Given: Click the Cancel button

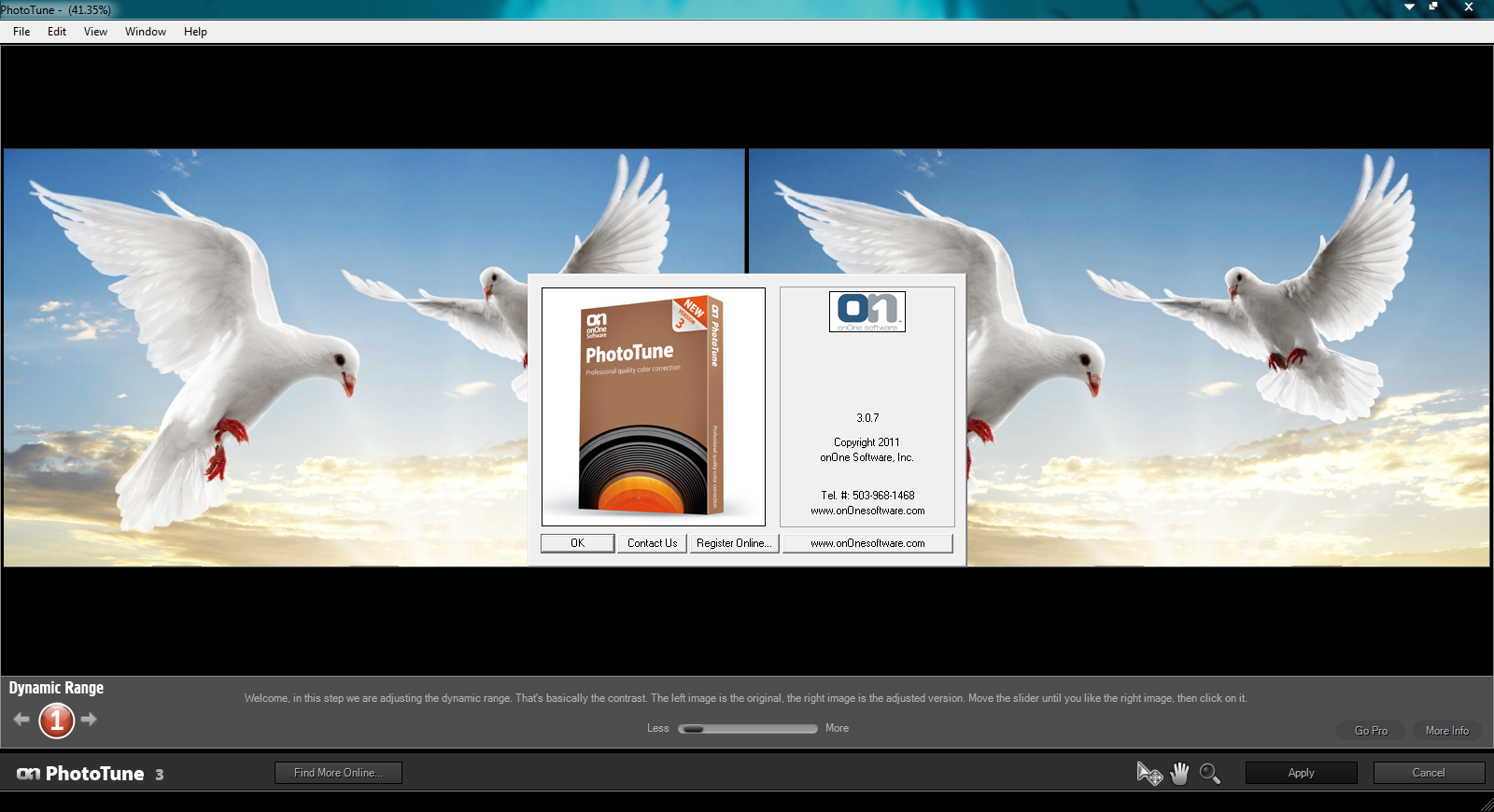Looking at the screenshot, I should (x=1429, y=773).
